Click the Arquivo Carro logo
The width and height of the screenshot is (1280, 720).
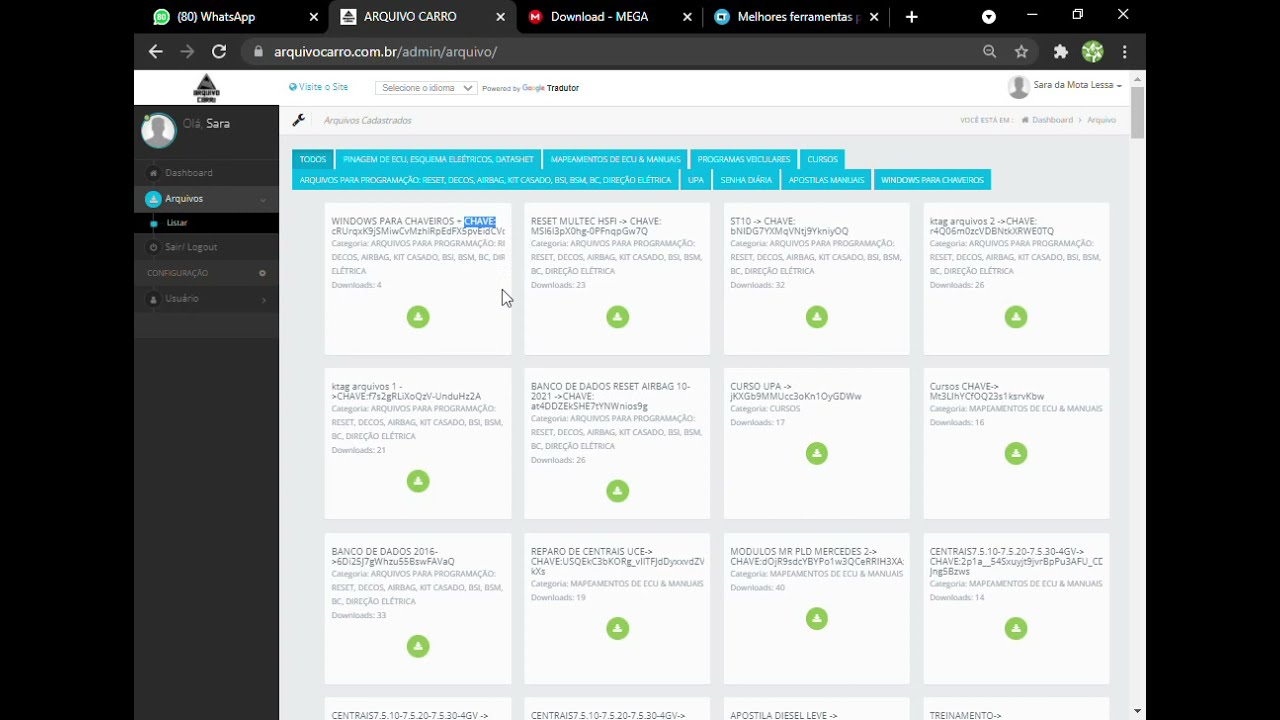click(x=206, y=88)
